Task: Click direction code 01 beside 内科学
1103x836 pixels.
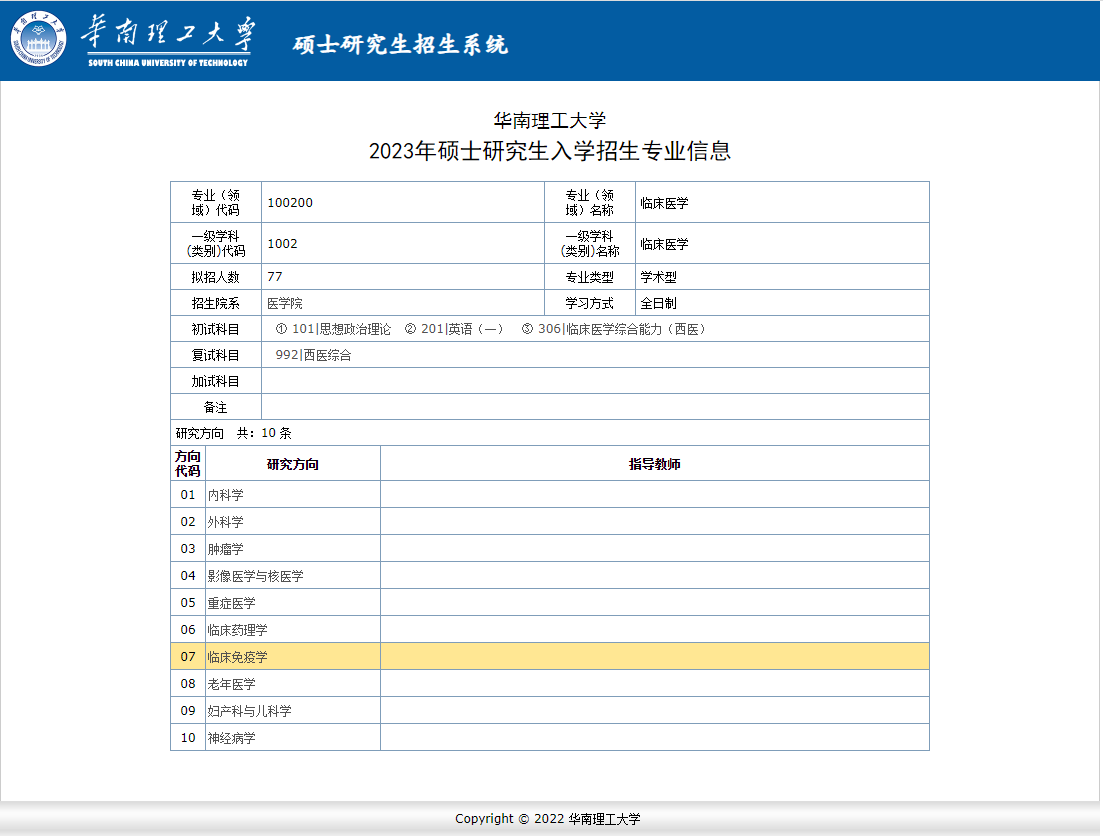Action: pyautogui.click(x=188, y=495)
